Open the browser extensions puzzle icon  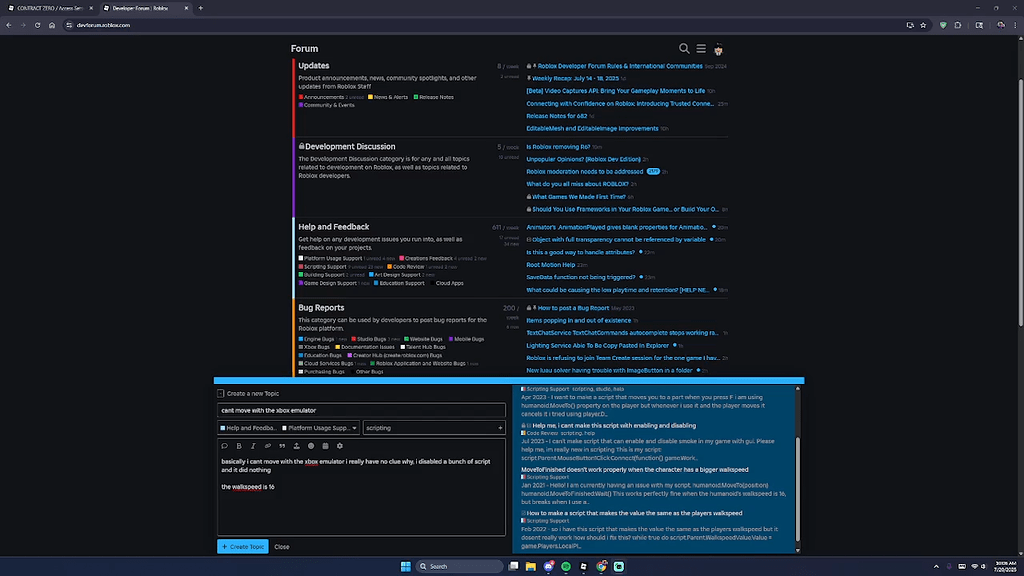[958, 25]
